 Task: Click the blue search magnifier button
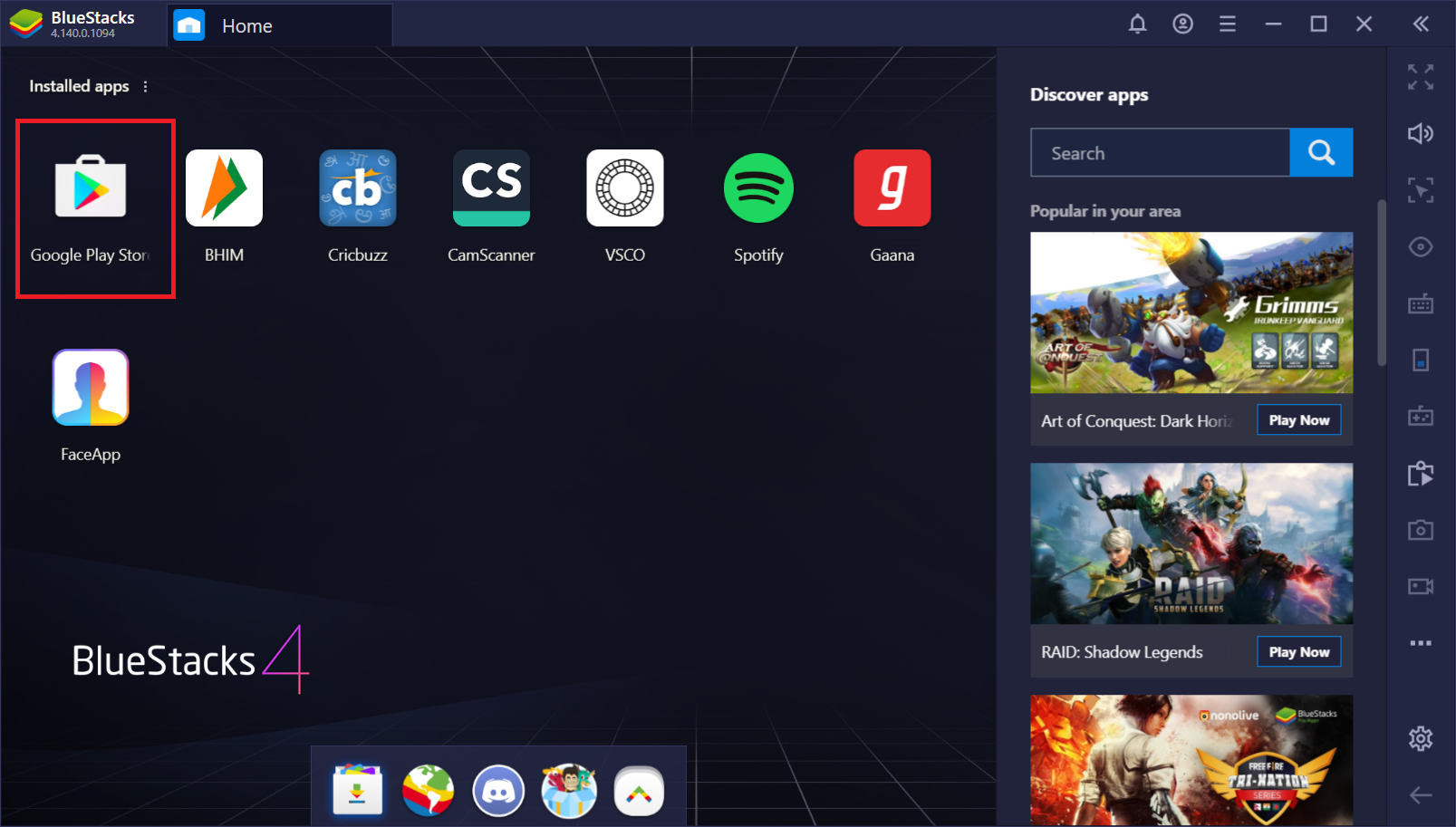coord(1321,152)
